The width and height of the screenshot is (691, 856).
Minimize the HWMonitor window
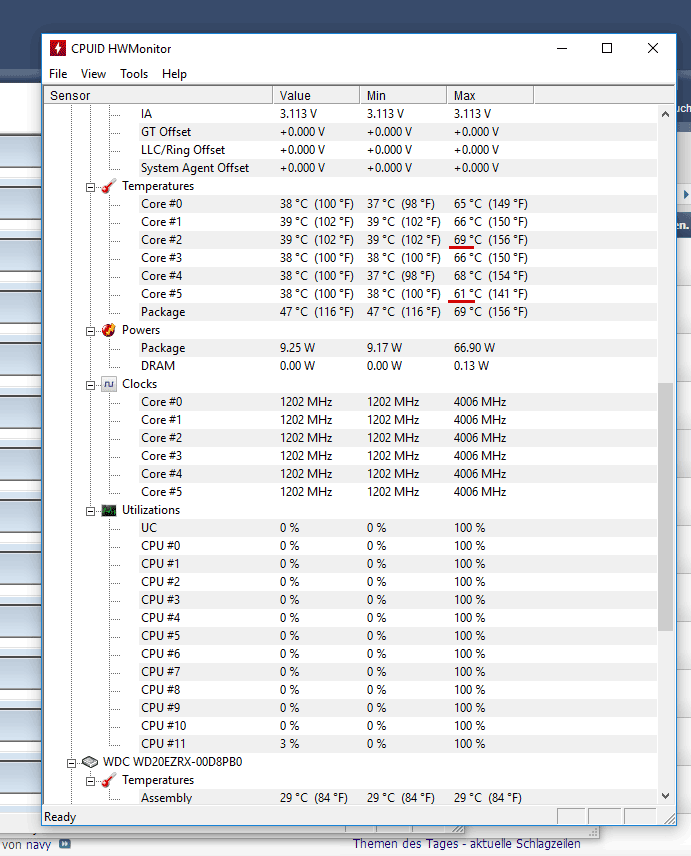click(x=562, y=49)
